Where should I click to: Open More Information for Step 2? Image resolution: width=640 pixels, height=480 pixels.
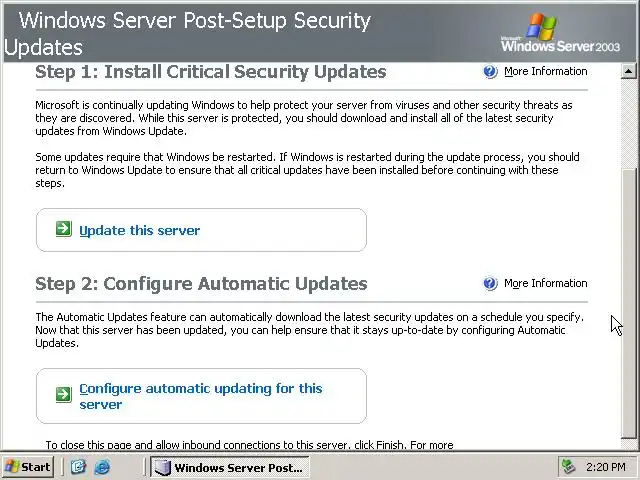(545, 284)
